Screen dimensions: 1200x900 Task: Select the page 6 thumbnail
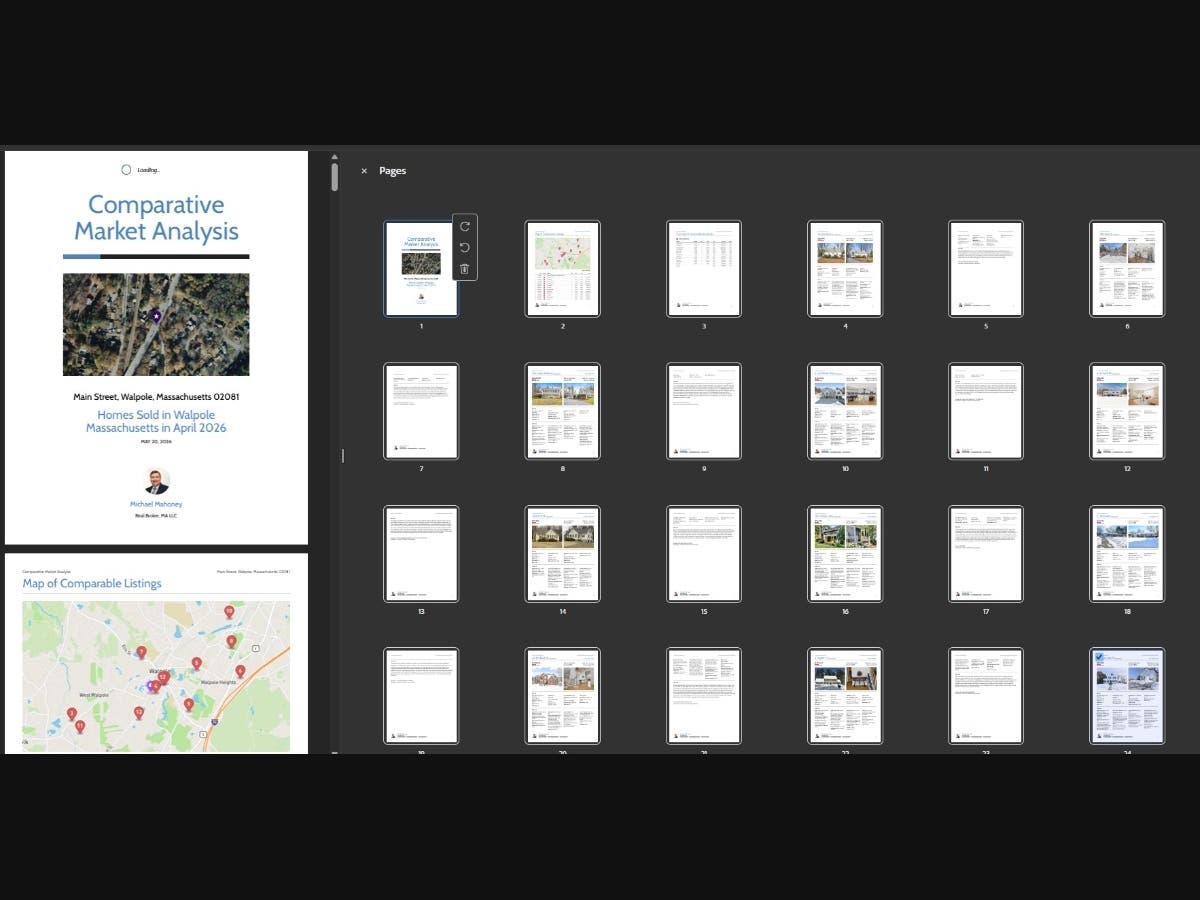(1127, 269)
